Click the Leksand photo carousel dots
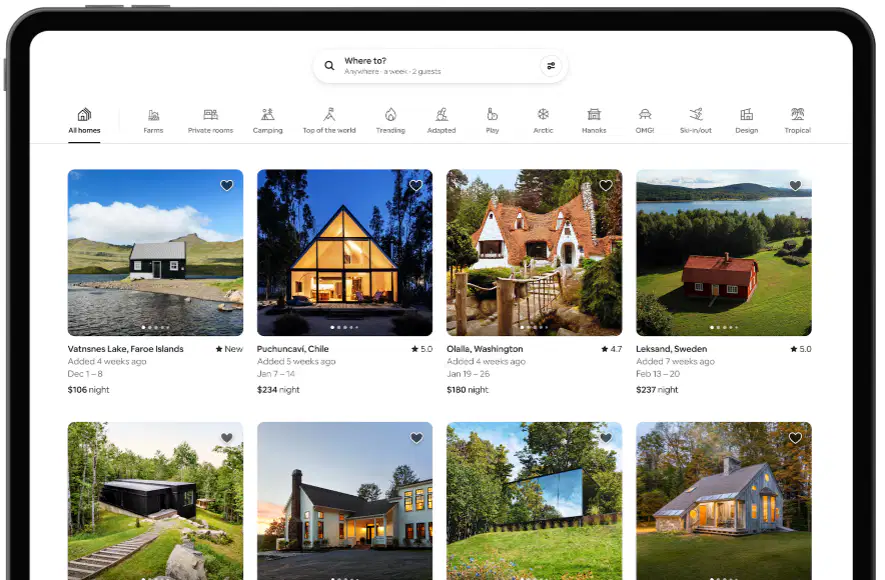This screenshot has height=580, width=885. pos(724,327)
